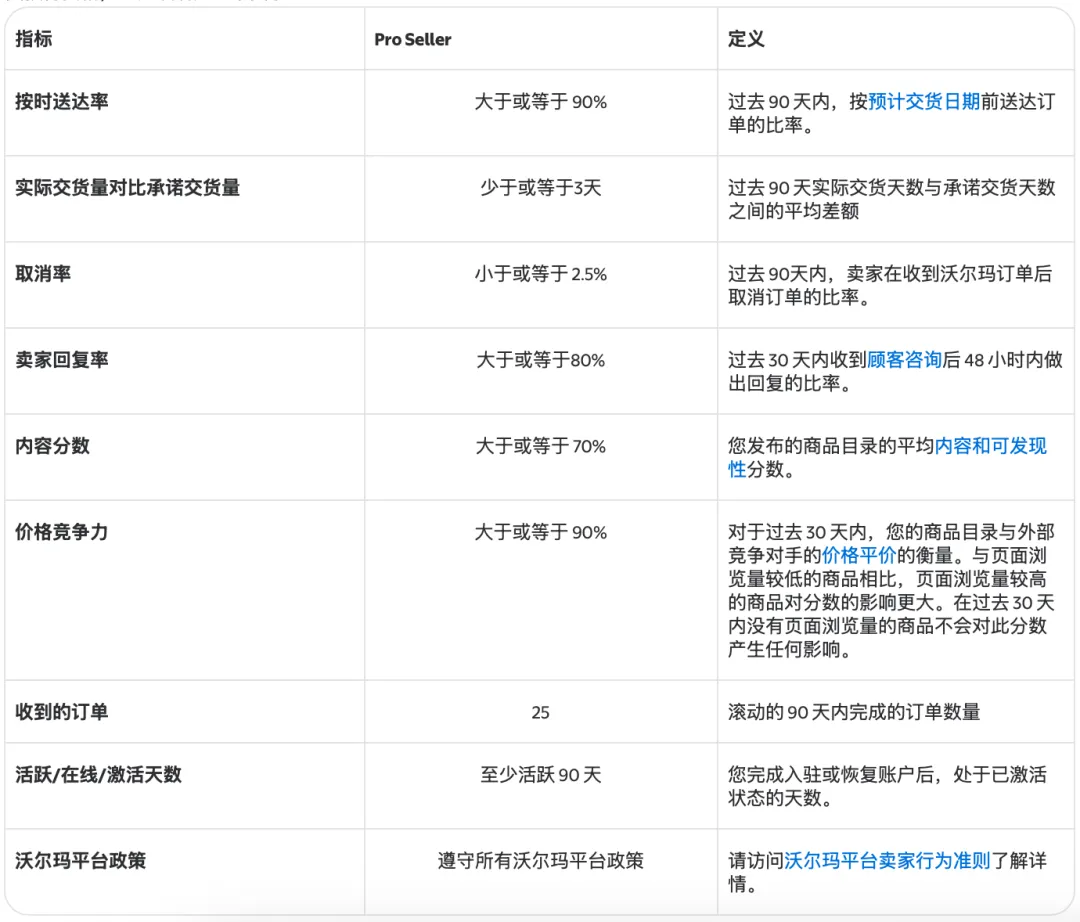1080x922 pixels.
Task: Select the 定义 column header
Action: 747,39
